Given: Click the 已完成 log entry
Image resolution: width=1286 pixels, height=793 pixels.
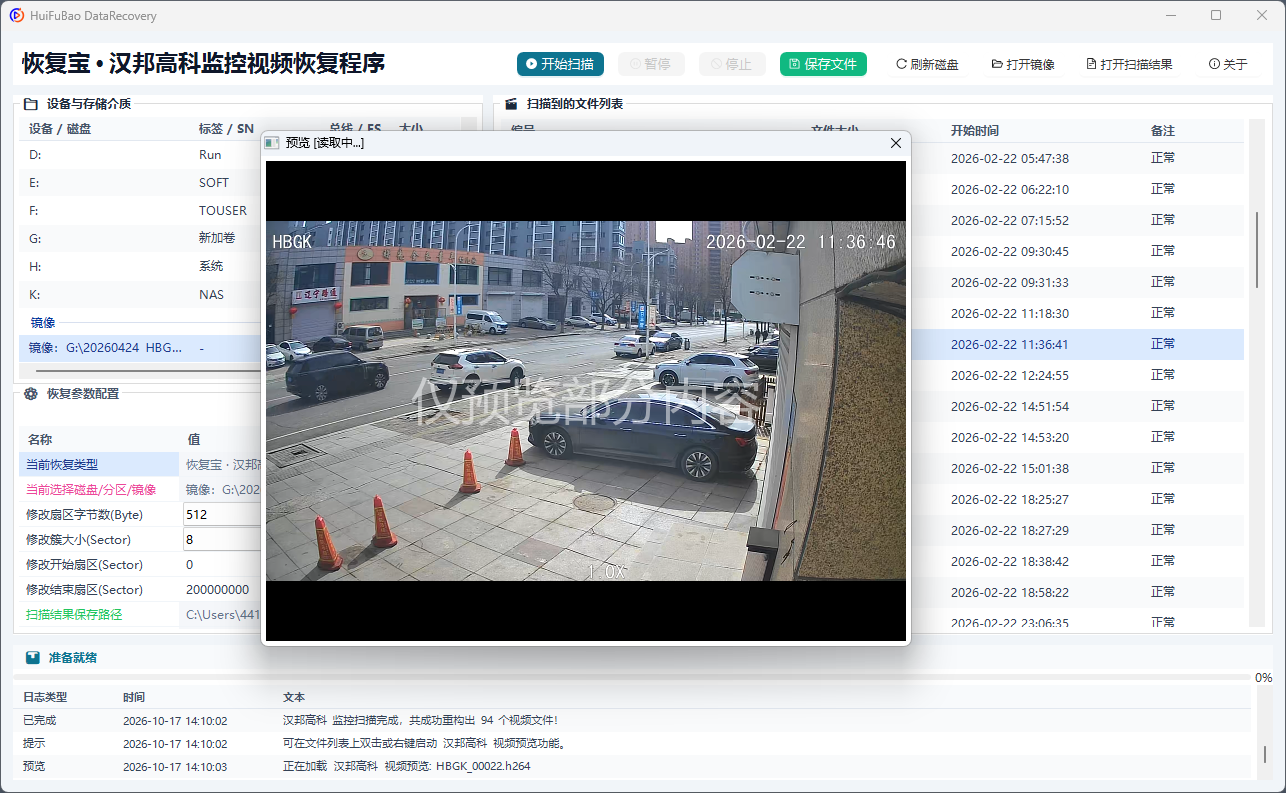Looking at the screenshot, I should (636, 720).
